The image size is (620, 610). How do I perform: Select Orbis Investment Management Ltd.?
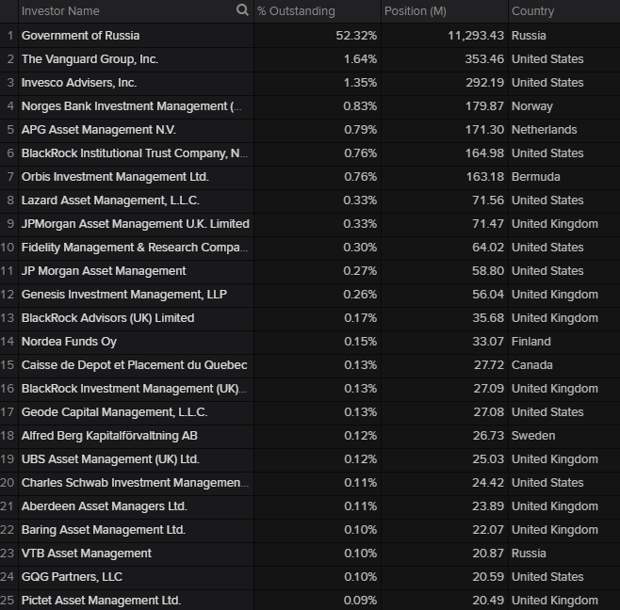pos(115,177)
